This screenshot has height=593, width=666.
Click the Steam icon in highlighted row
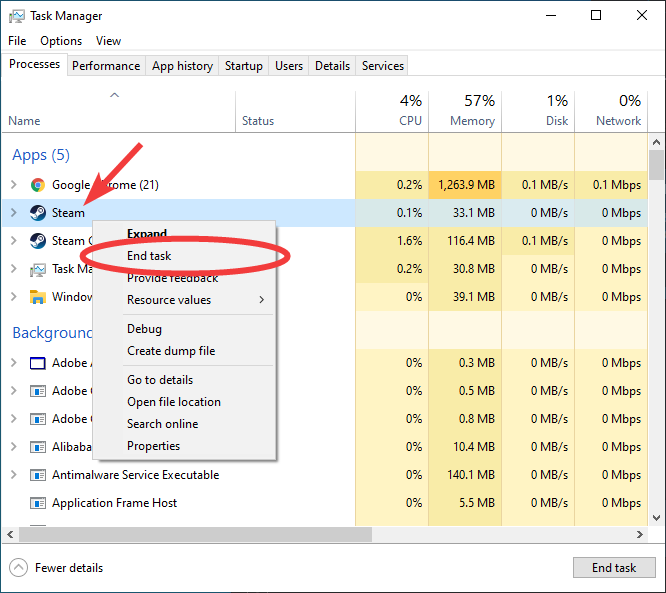[38, 213]
